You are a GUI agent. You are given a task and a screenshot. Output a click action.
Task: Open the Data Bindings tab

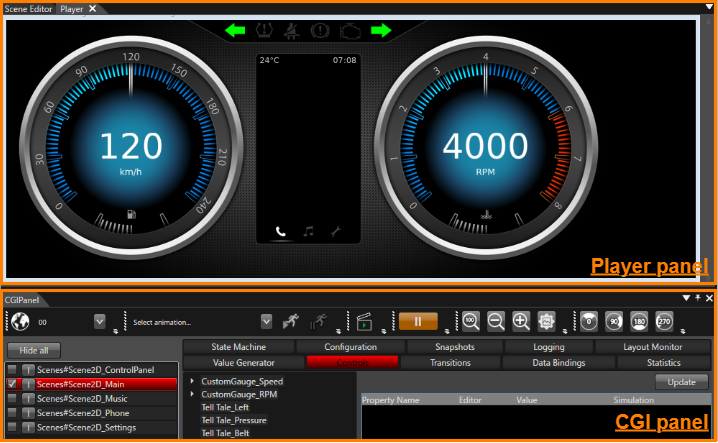559,362
